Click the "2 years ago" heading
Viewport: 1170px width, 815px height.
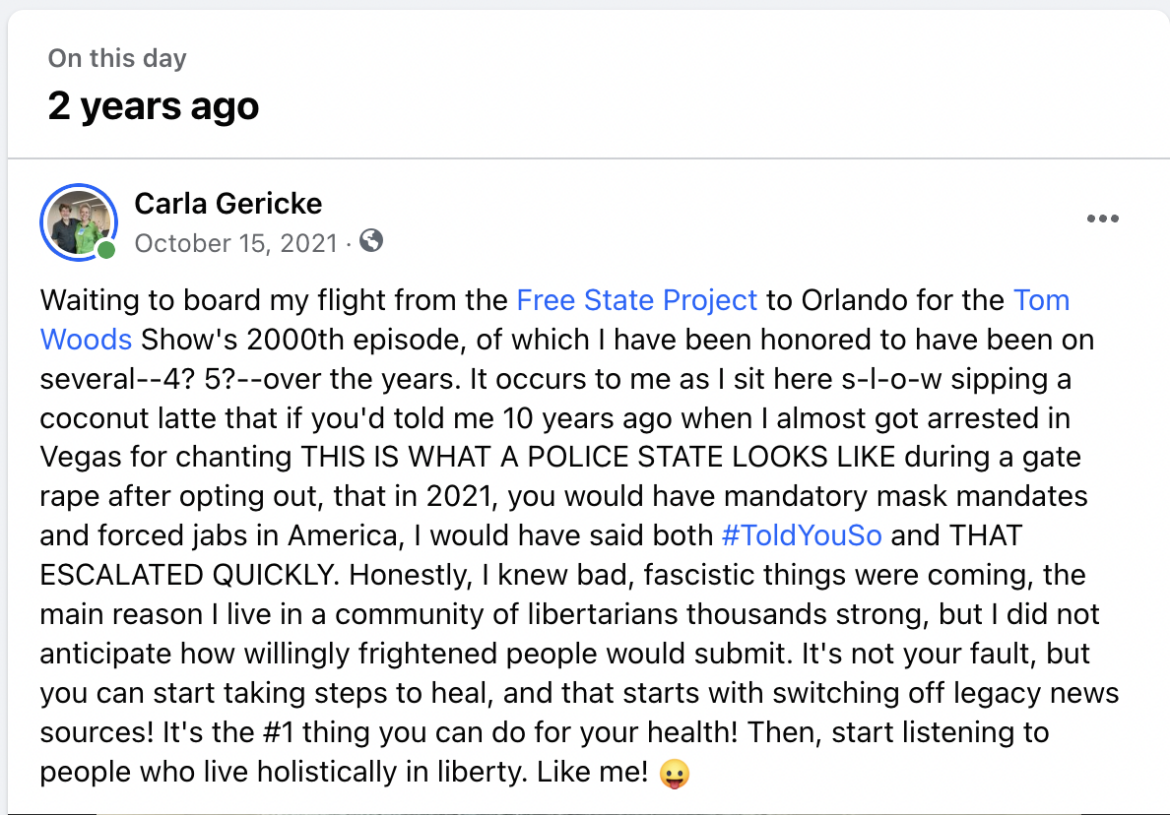[153, 106]
